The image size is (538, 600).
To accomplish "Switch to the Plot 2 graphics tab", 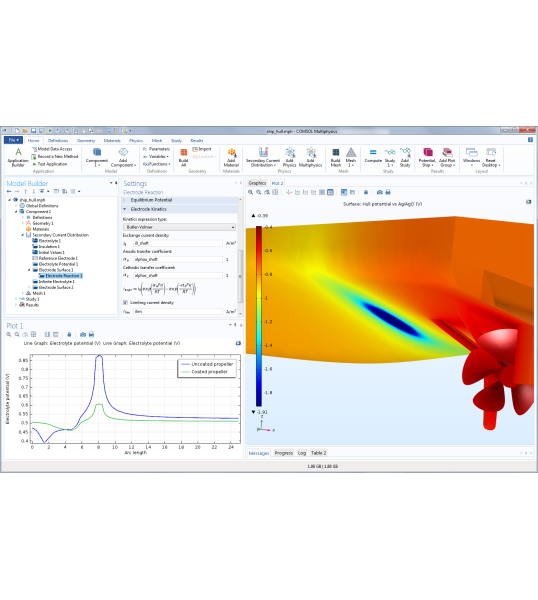I will point(277,183).
